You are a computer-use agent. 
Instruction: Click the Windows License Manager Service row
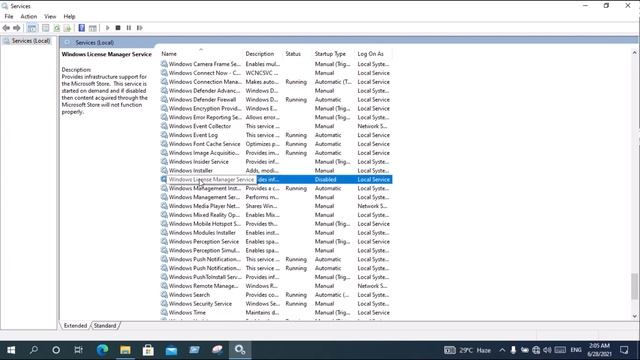[x=276, y=180]
